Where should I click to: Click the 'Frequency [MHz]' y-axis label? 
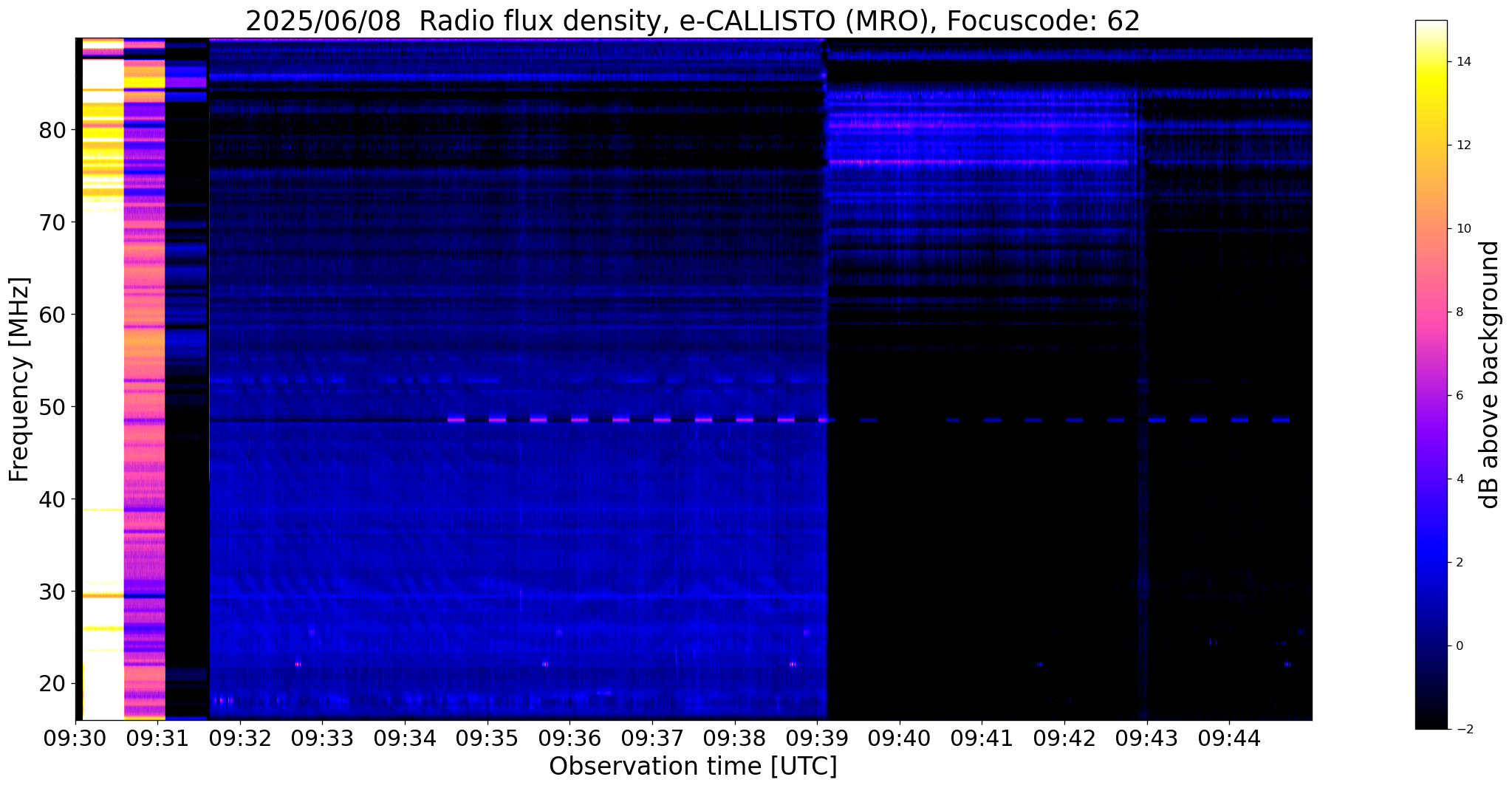pos(19,380)
